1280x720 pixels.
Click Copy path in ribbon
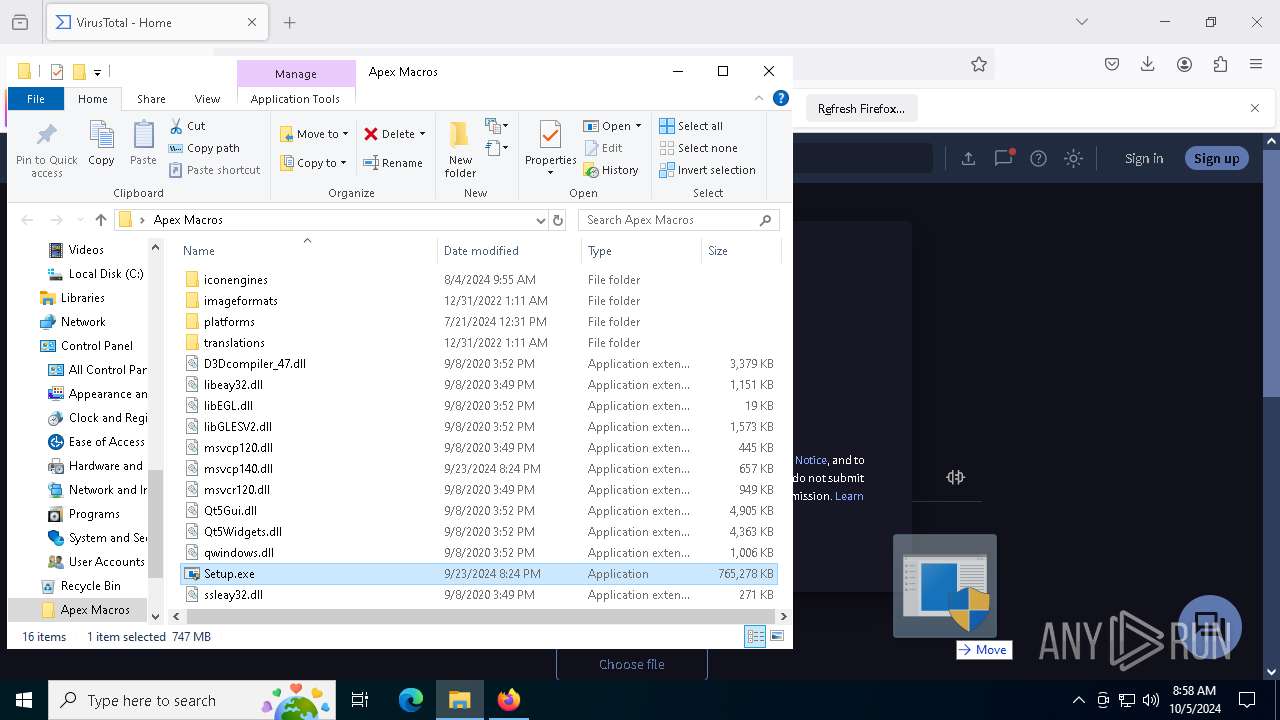pos(204,148)
